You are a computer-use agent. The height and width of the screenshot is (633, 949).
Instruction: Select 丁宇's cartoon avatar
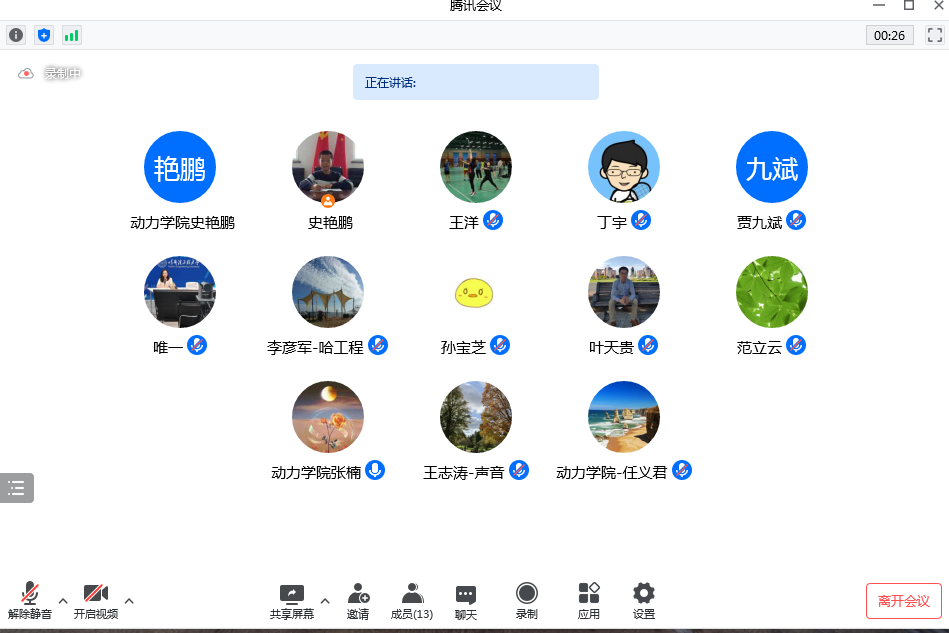pyautogui.click(x=623, y=167)
